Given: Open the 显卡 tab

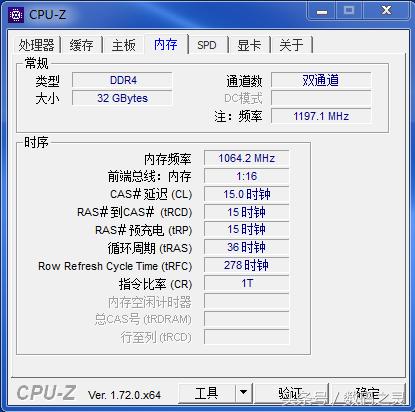Looking at the screenshot, I should point(249,45).
